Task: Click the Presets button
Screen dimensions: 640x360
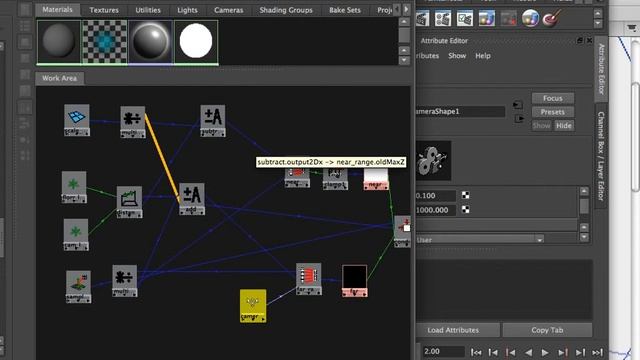Action: point(553,112)
